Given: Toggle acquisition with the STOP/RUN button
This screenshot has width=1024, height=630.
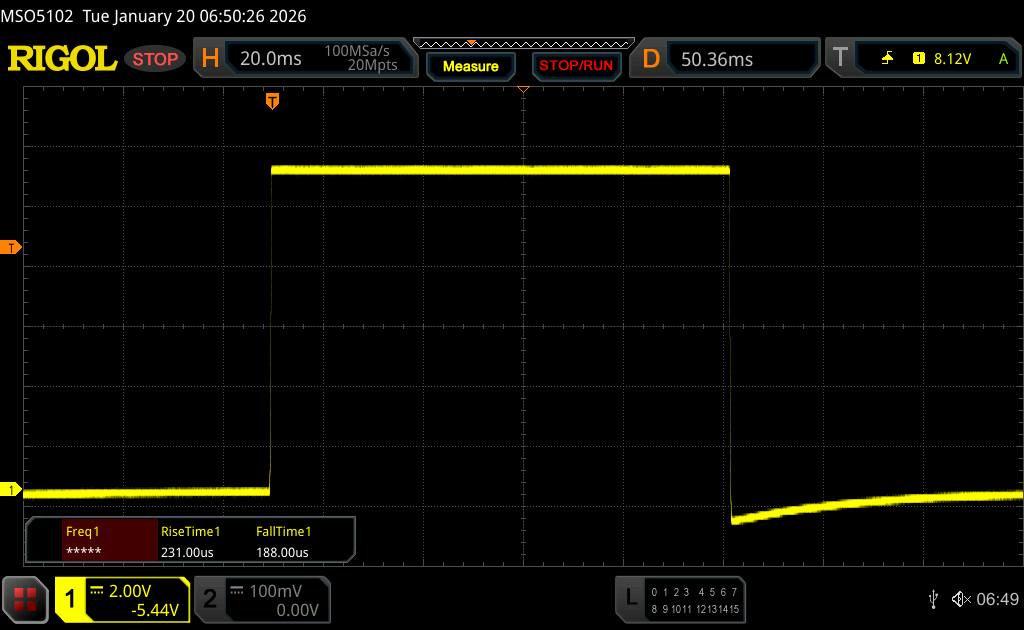Looking at the screenshot, I should coord(575,66).
